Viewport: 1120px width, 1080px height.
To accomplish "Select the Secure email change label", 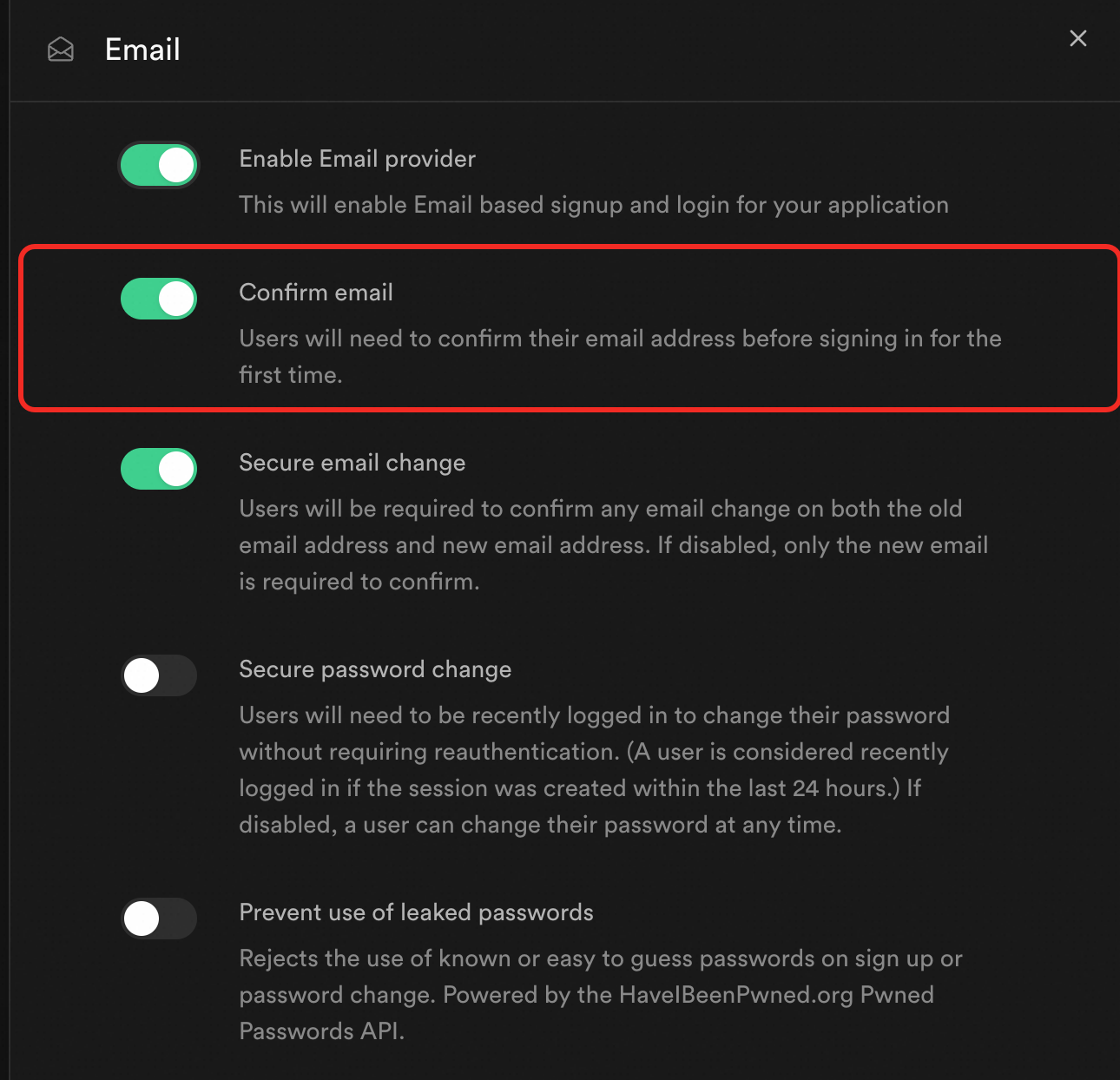I will 352,463.
